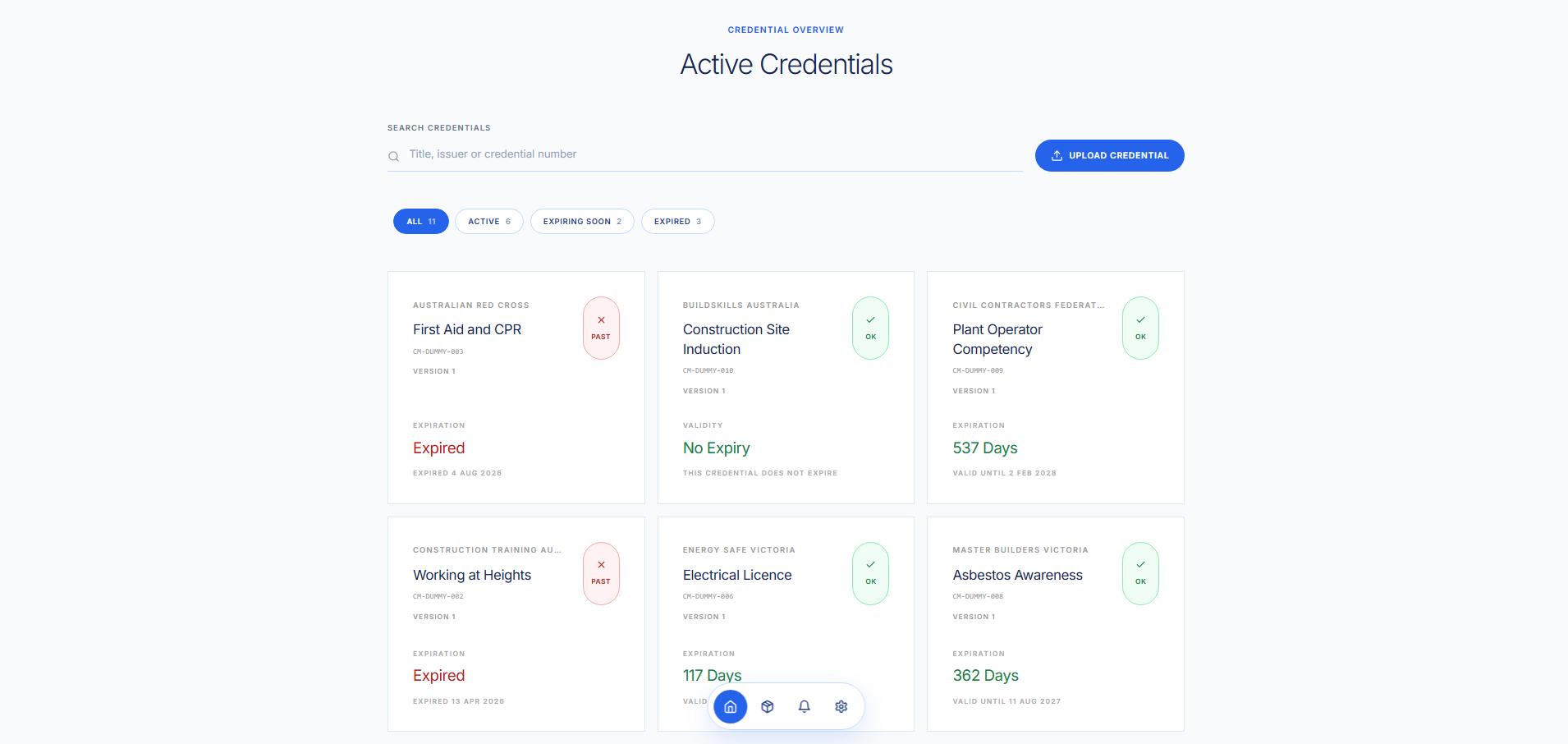Click PAST badge on Working at Heights
The width and height of the screenshot is (1568, 744).
(601, 573)
